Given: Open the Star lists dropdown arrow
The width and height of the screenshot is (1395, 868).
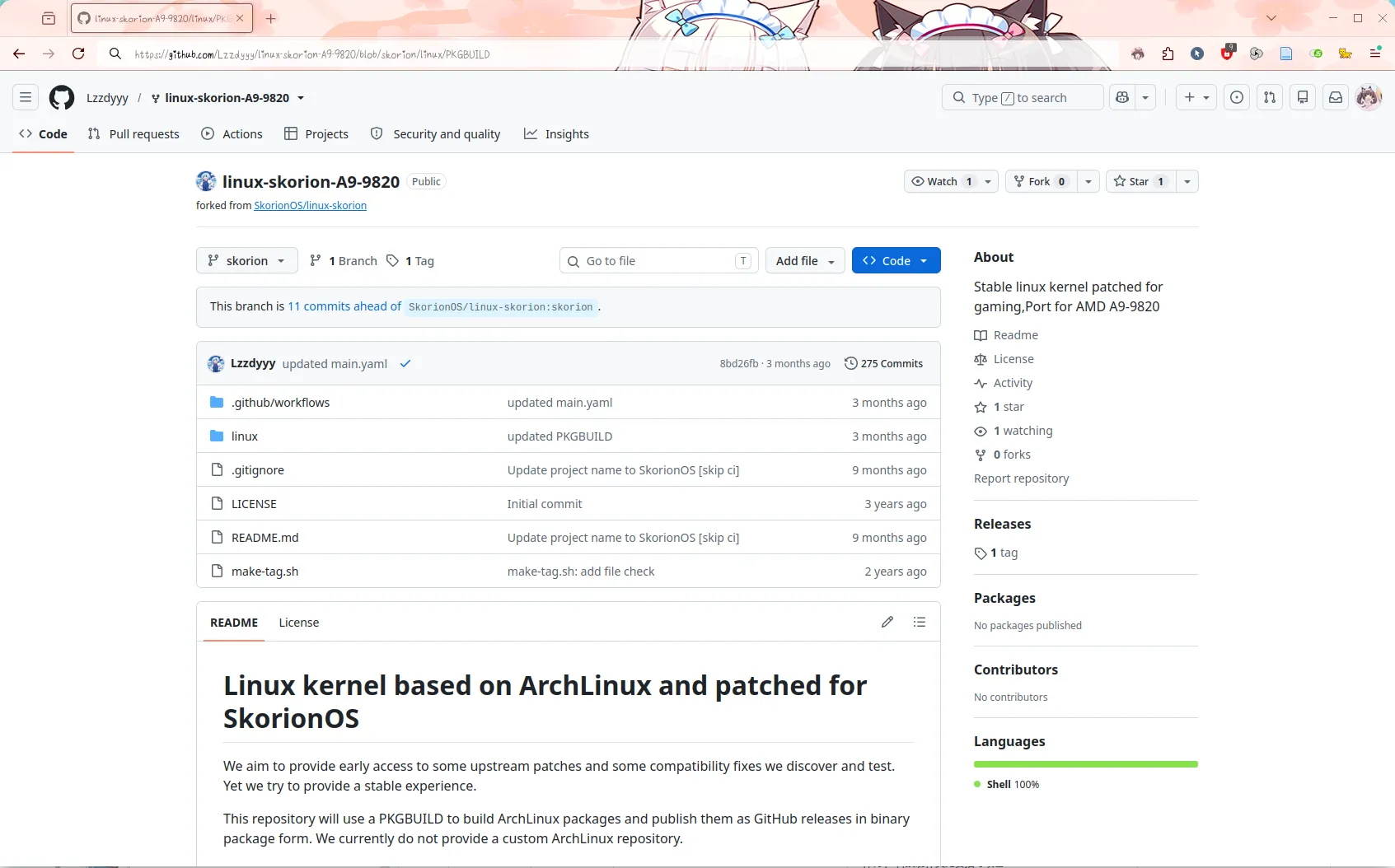Looking at the screenshot, I should [1187, 181].
